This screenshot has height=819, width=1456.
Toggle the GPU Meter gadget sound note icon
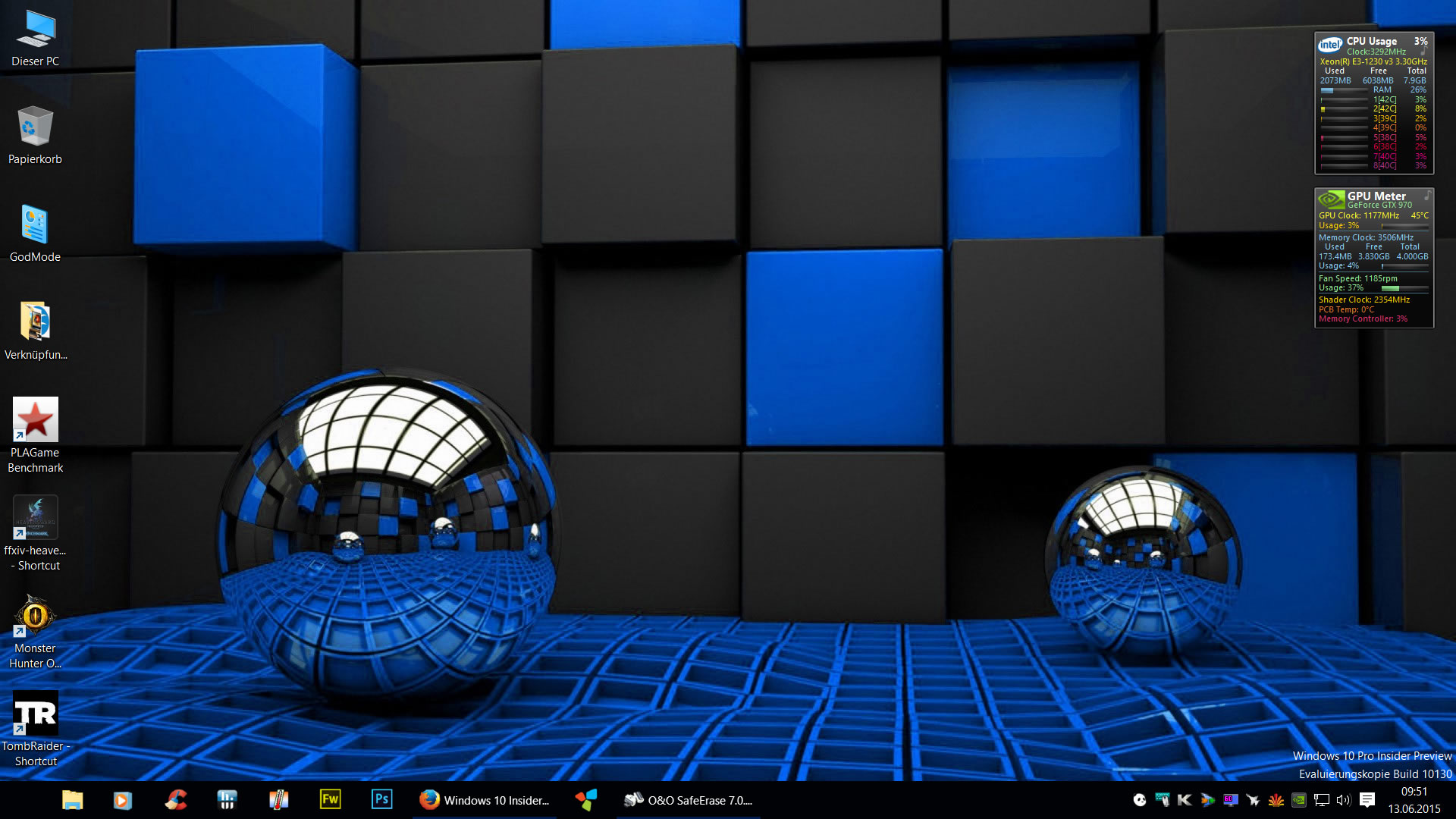click(1427, 196)
